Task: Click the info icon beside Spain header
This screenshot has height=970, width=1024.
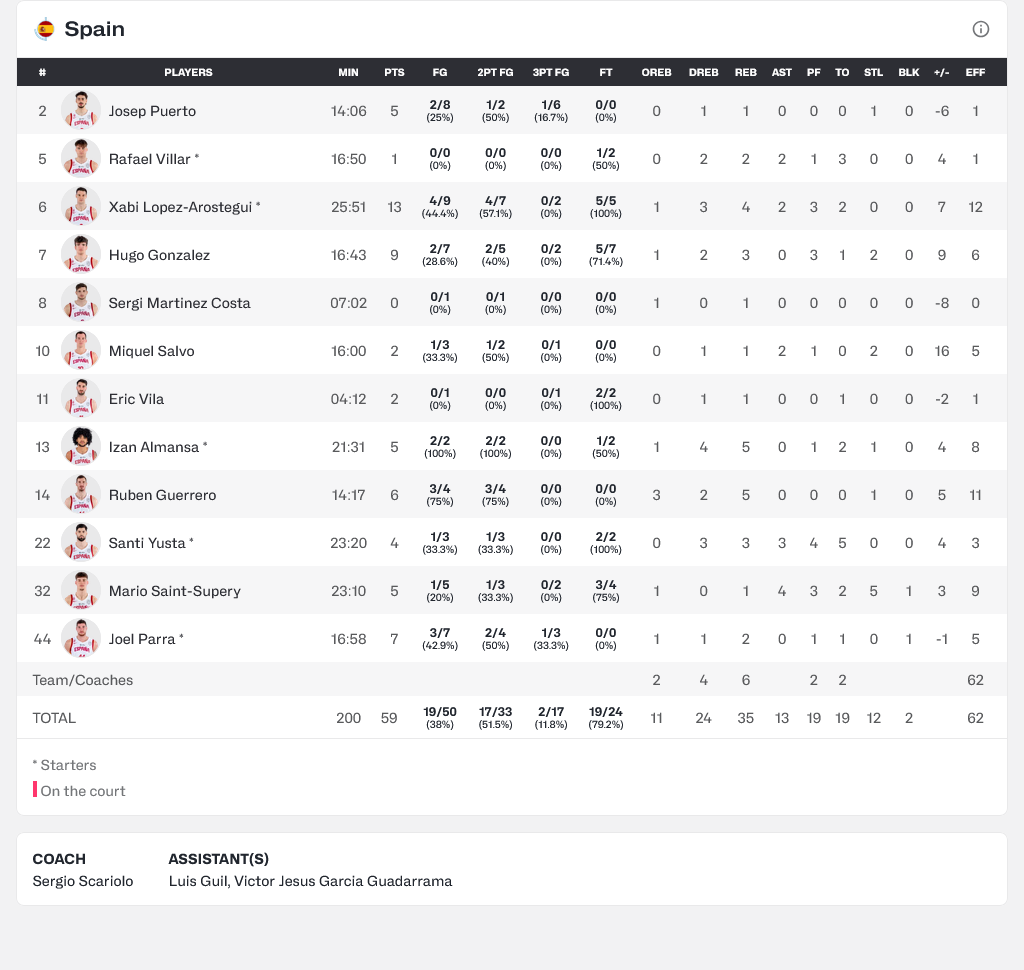Action: click(981, 29)
